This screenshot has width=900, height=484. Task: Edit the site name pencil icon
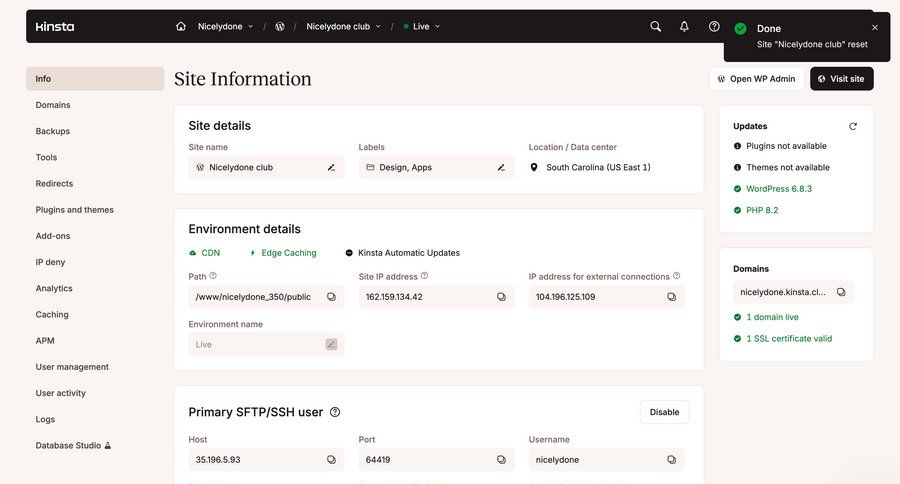click(x=331, y=168)
